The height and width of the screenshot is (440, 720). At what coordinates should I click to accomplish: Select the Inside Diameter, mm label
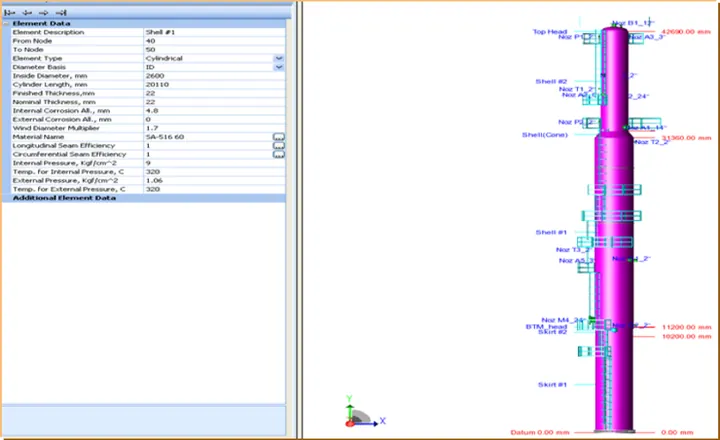pos(50,76)
